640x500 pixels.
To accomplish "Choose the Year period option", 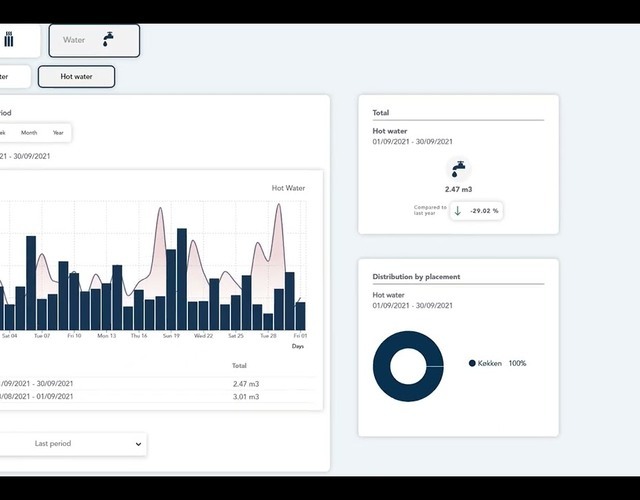I will point(58,132).
